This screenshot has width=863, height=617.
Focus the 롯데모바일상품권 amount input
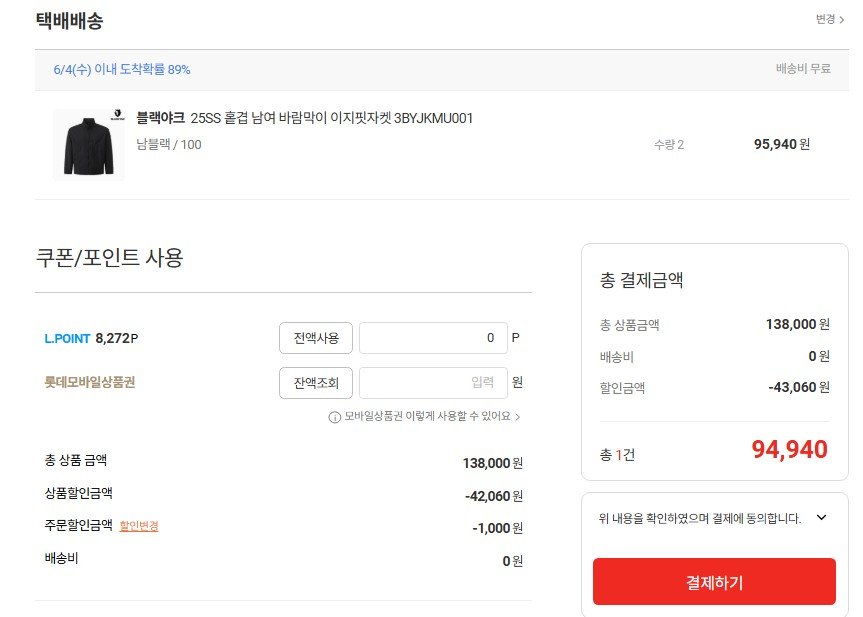pos(433,383)
